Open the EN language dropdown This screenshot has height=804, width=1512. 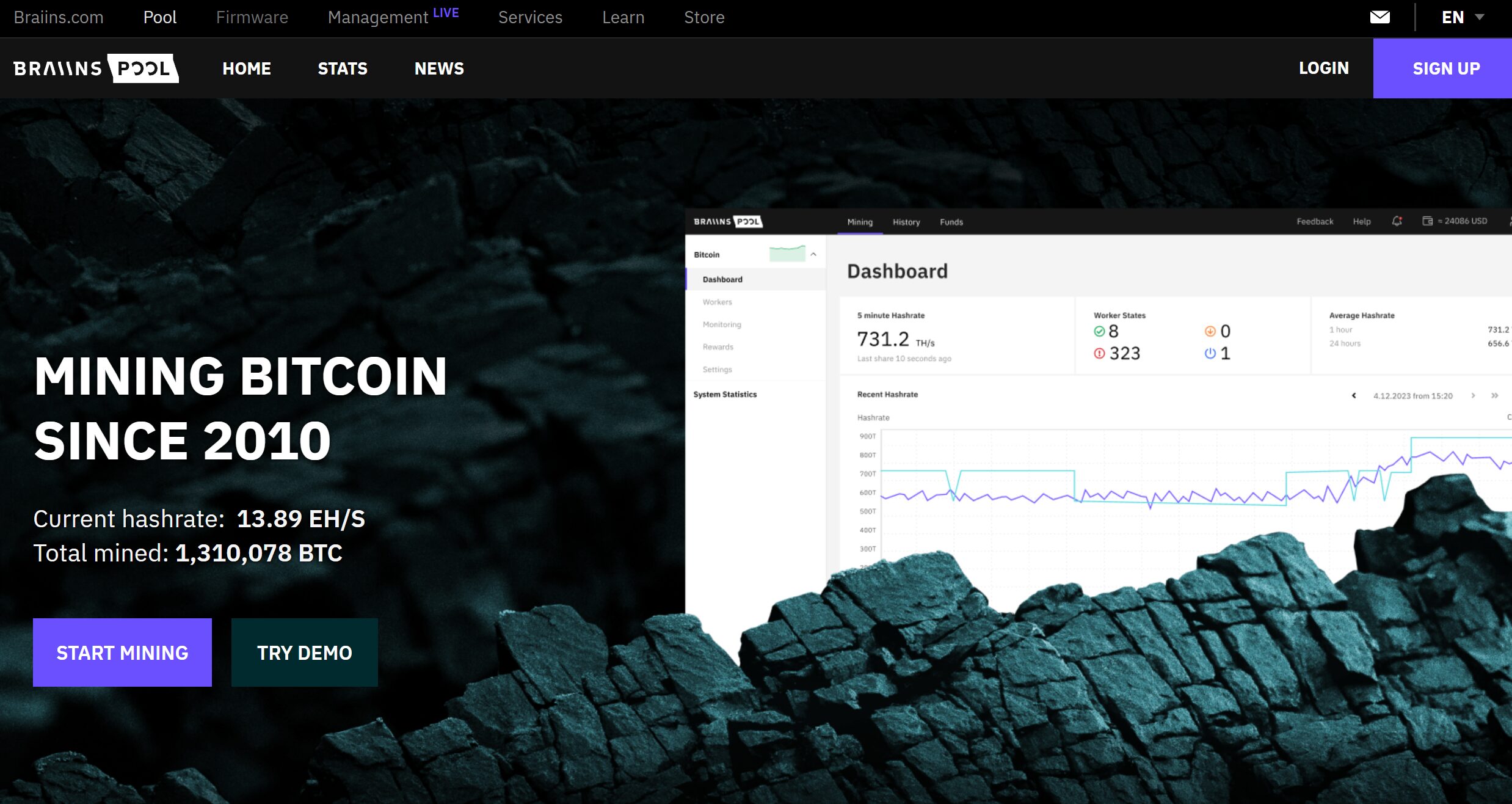point(1463,17)
